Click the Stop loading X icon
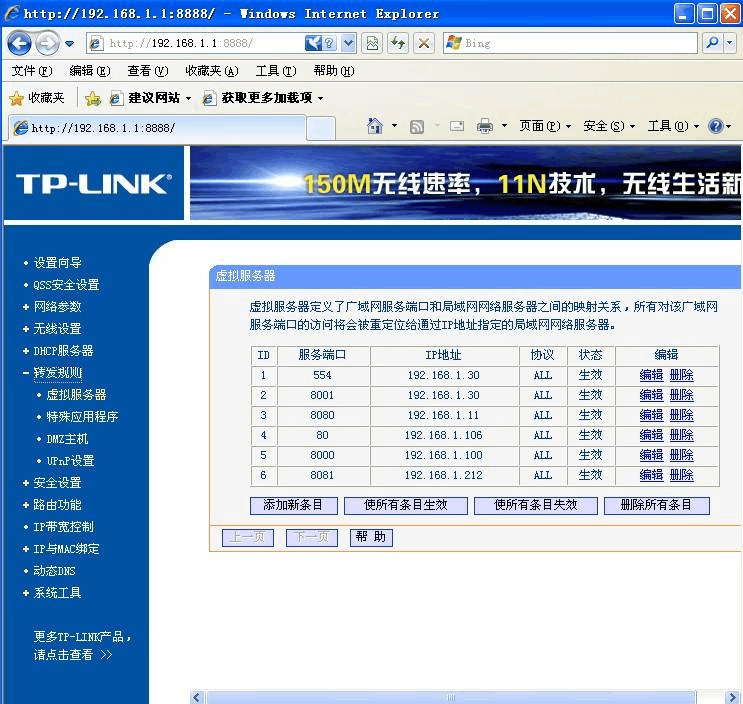 tap(424, 43)
